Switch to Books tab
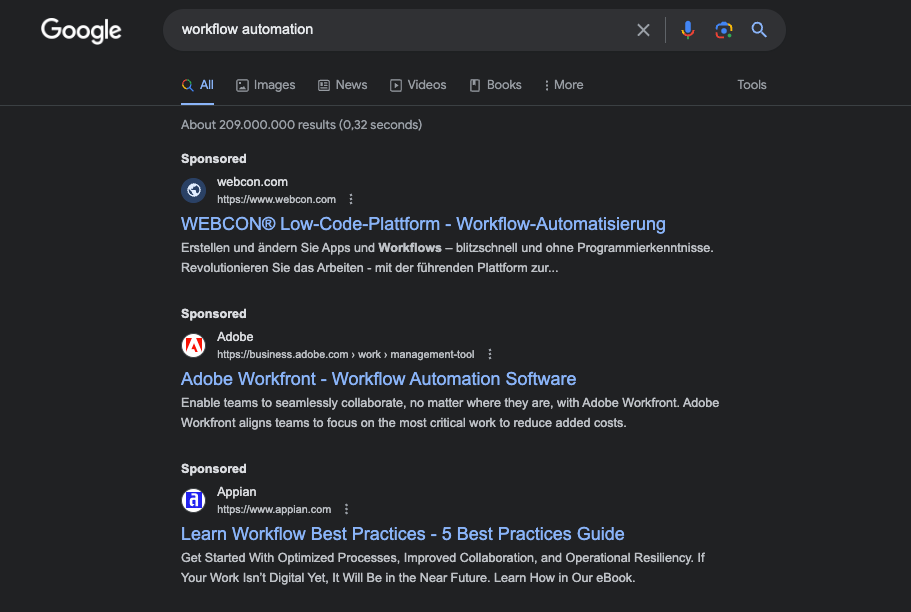911x612 pixels. point(495,85)
